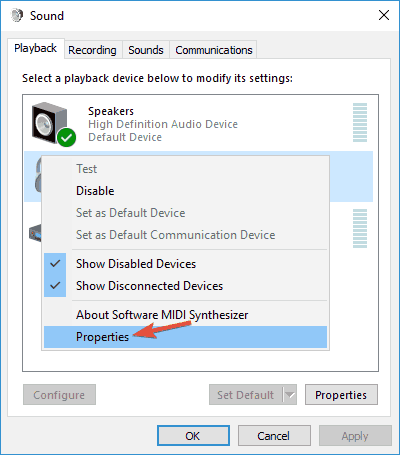Confirm with the OK button
This screenshot has width=400, height=455.
(193, 436)
